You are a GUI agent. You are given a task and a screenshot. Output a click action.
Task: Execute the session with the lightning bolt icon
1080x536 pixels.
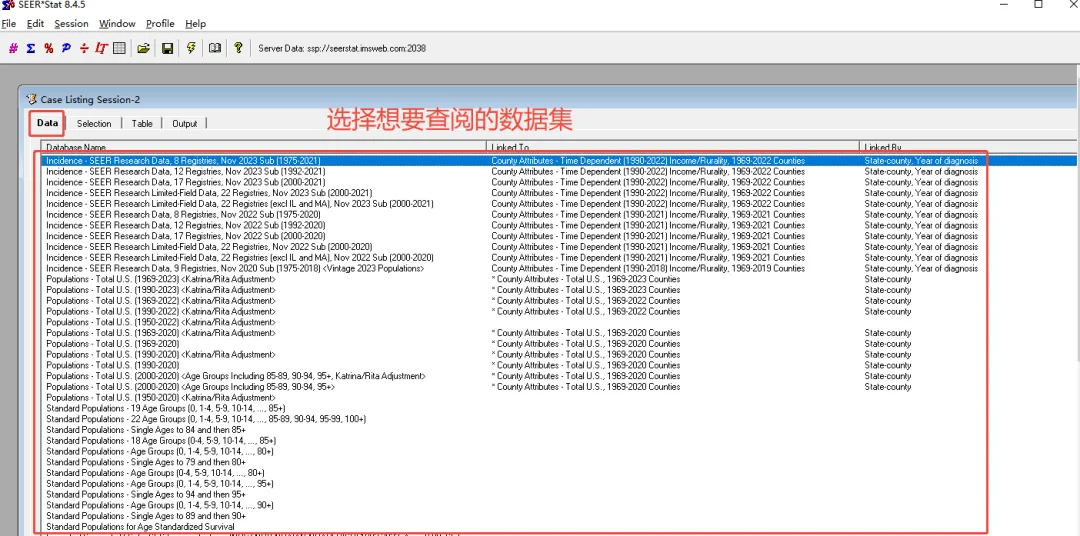coord(191,48)
